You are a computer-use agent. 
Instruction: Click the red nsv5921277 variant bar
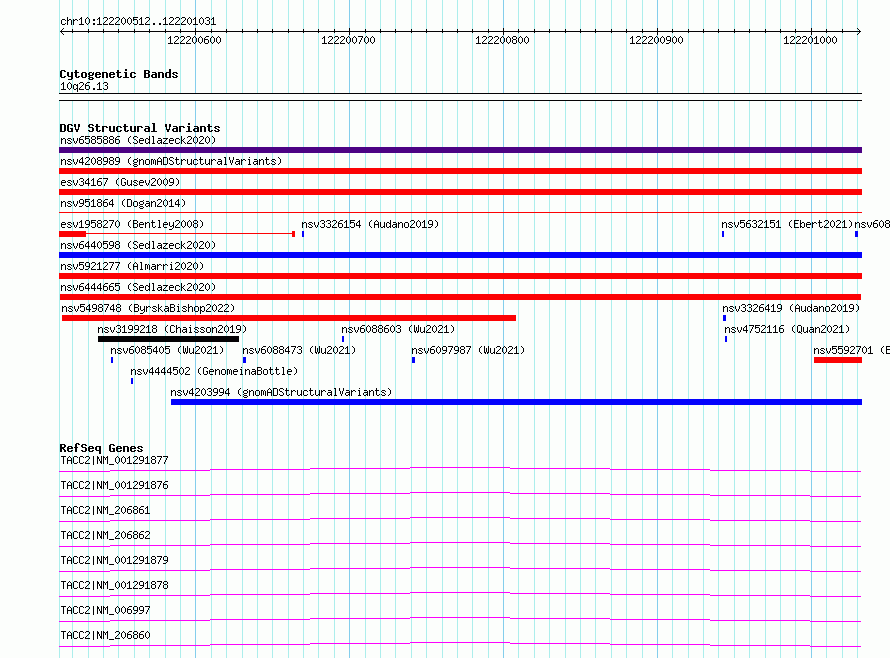[460, 276]
